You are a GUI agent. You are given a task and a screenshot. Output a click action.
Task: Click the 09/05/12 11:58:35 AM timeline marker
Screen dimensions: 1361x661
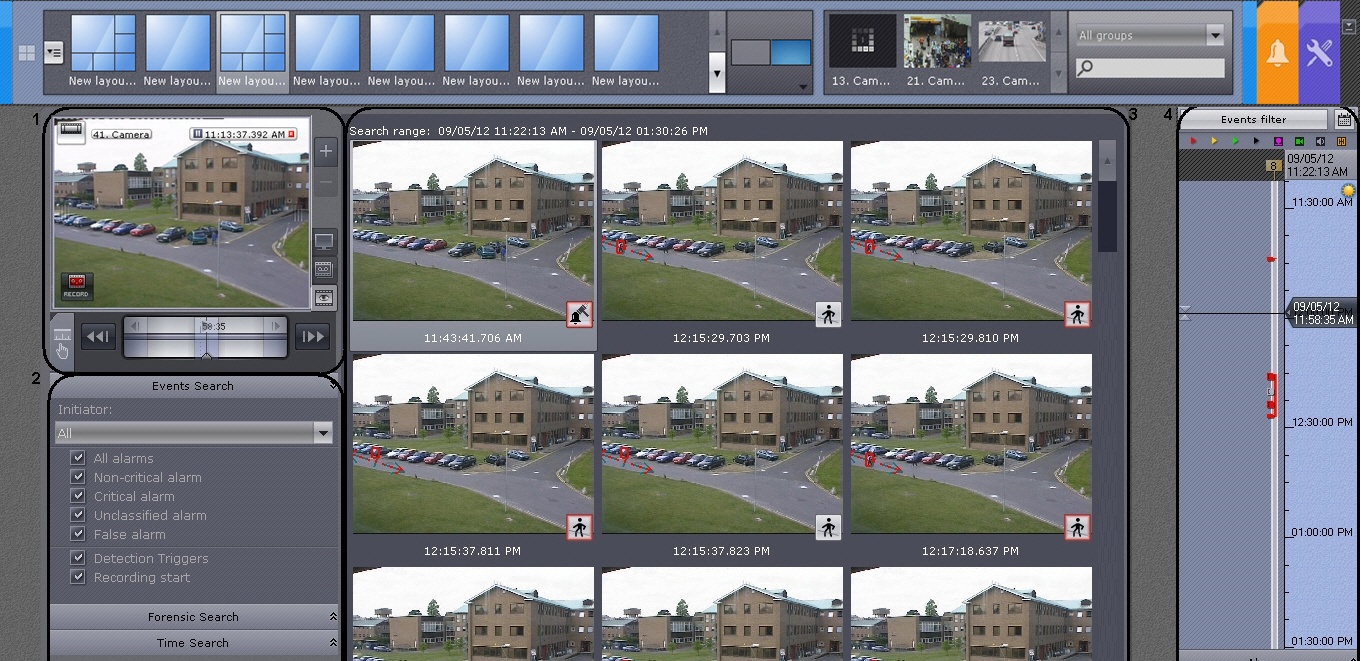click(1322, 313)
